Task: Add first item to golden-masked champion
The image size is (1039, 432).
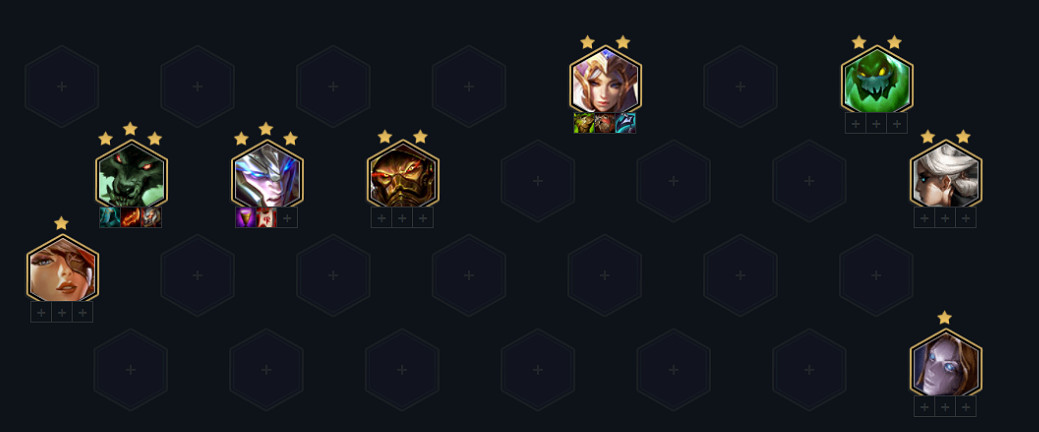Action: 382,217
